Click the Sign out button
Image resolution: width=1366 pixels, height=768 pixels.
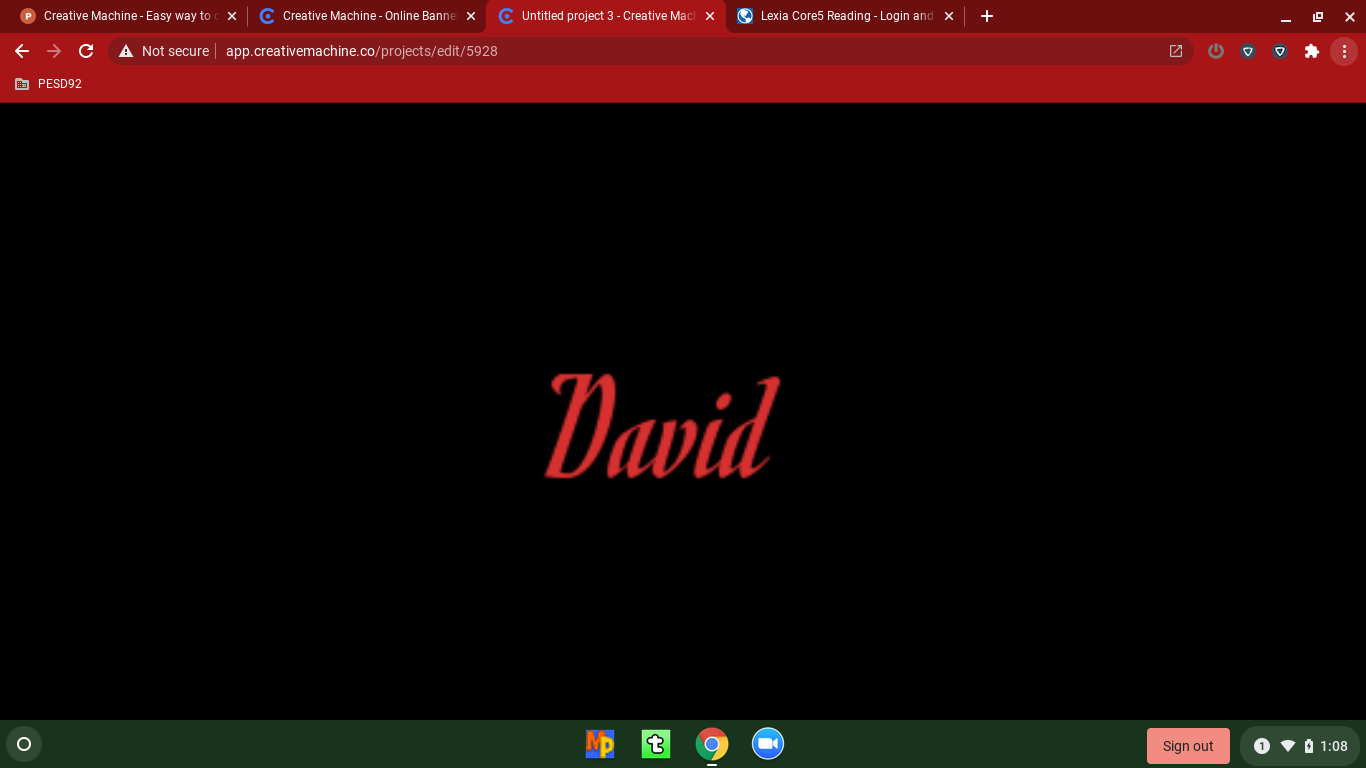coord(1188,745)
